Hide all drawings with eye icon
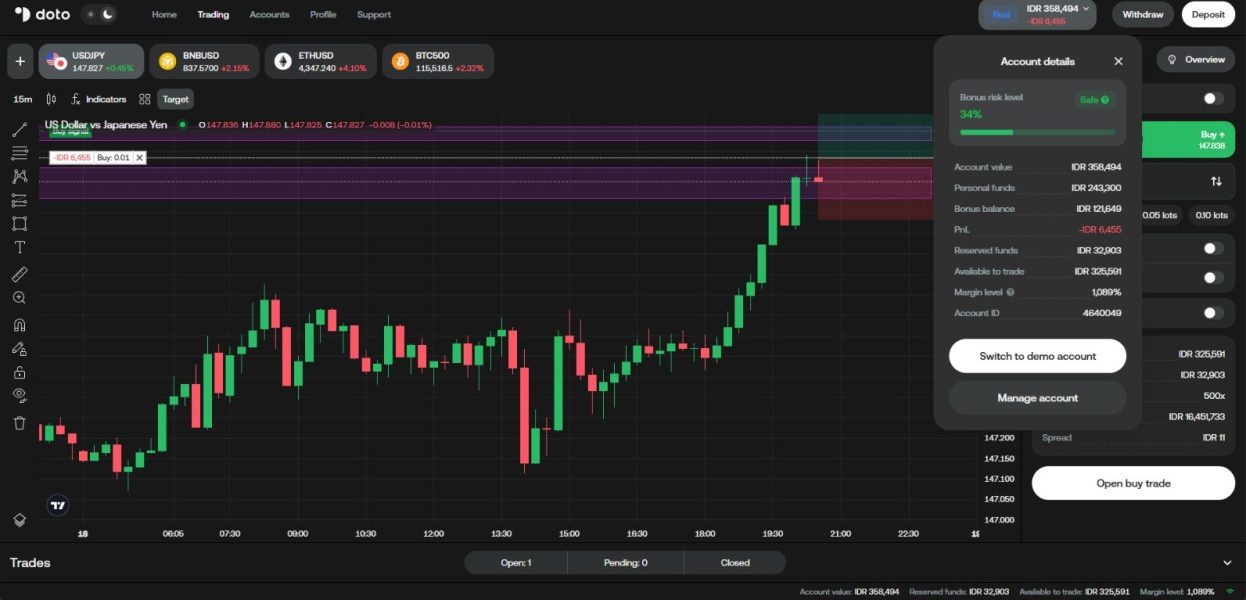Viewport: 1246px width, 600px height. point(19,395)
